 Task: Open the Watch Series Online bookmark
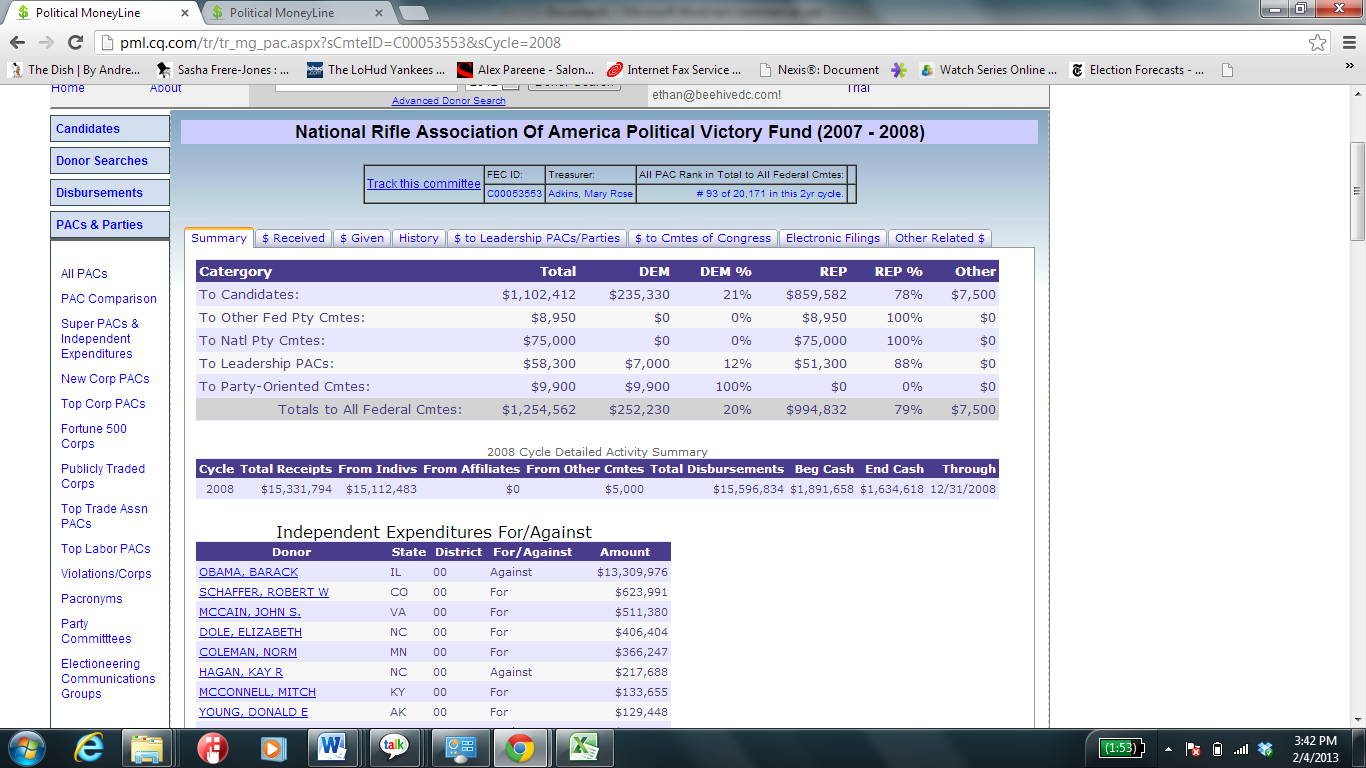point(988,70)
